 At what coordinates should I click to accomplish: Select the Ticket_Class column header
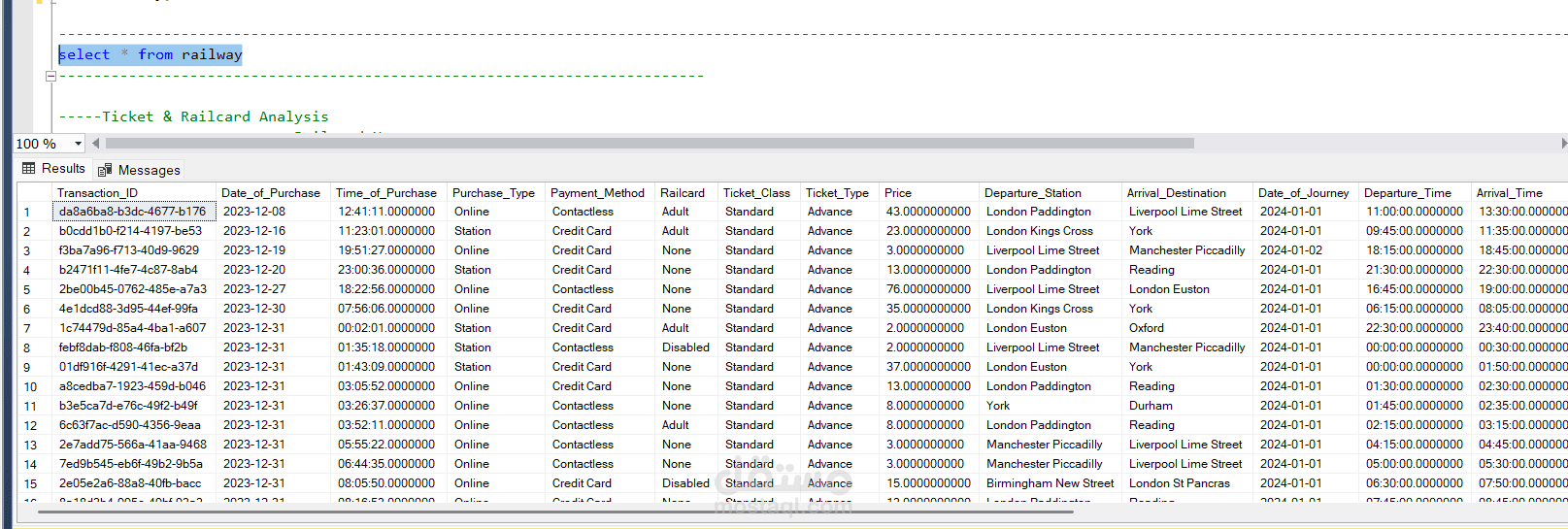pyautogui.click(x=758, y=193)
